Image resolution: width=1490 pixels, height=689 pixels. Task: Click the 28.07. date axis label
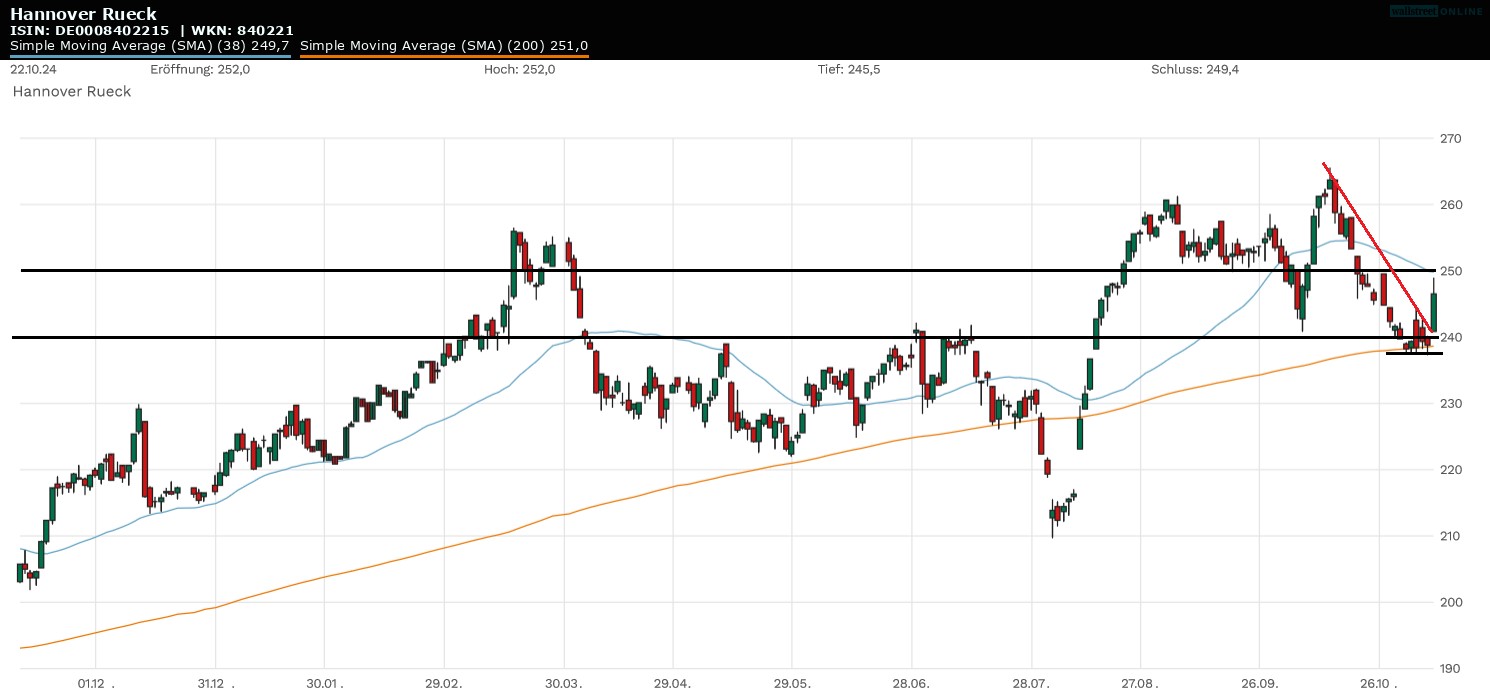pos(1030,683)
